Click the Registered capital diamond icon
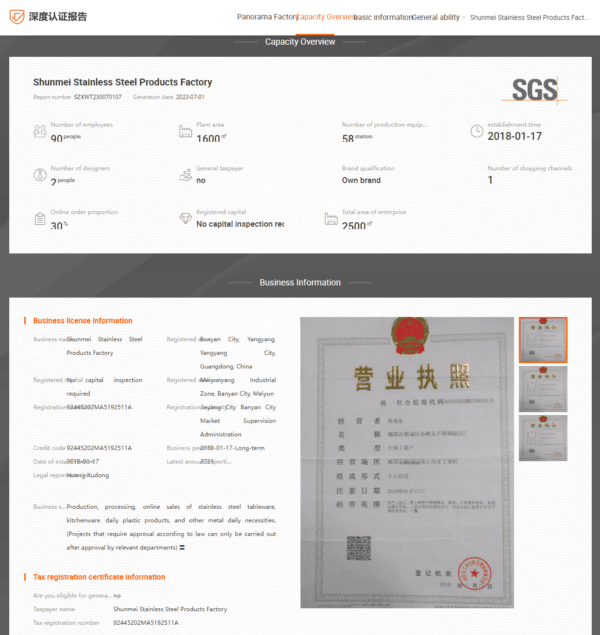The width and height of the screenshot is (600, 635). click(185, 218)
